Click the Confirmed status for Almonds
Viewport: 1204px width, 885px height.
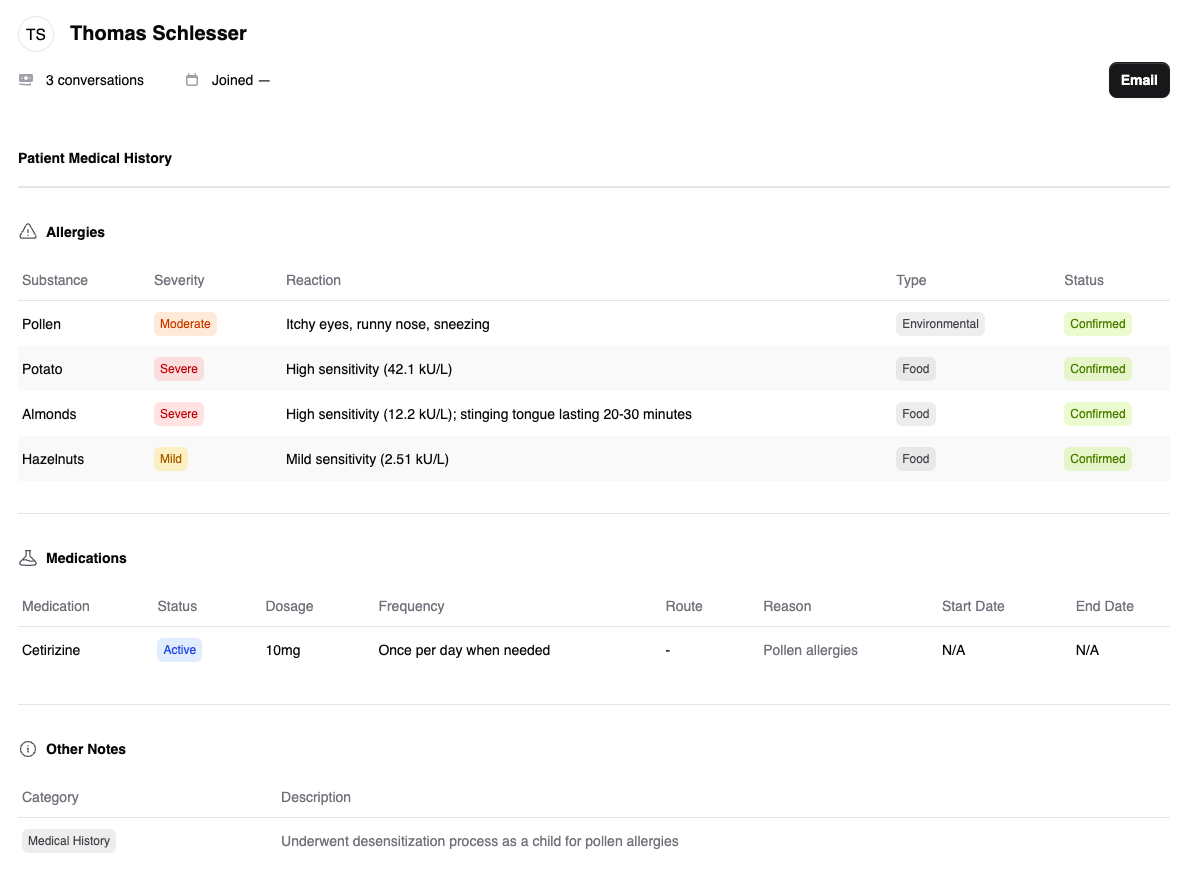click(1098, 414)
